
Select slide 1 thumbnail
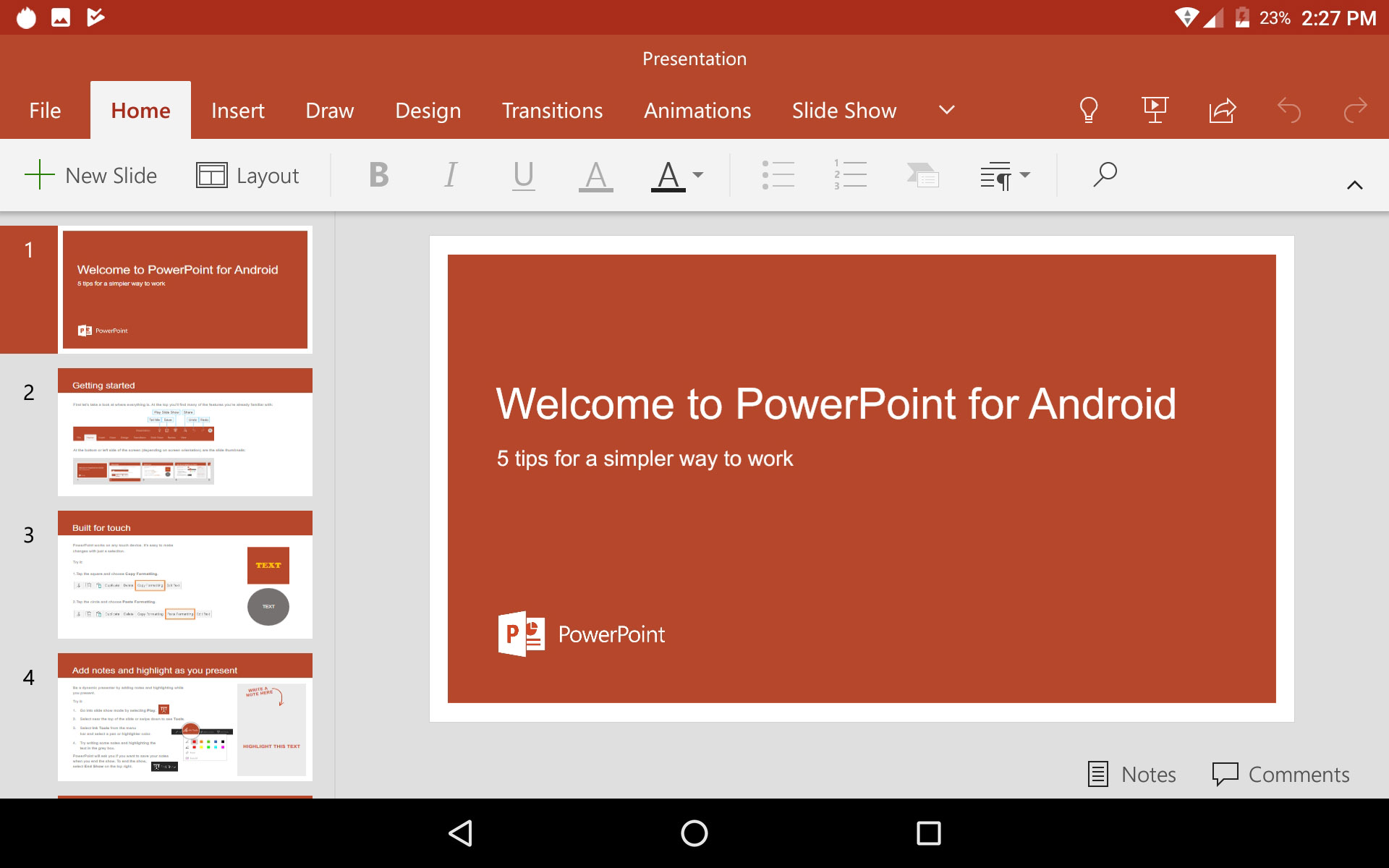[185, 289]
